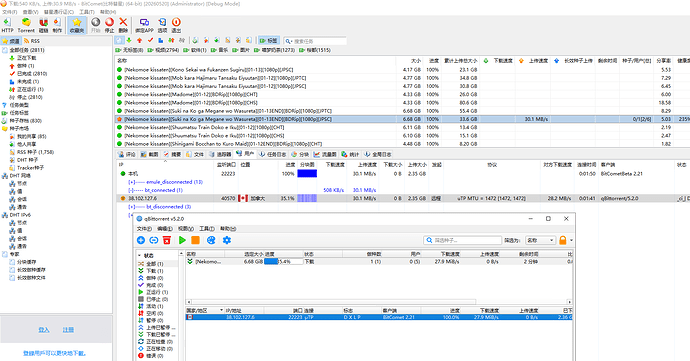Toggle the 视频(2794) tag filter
Screen dimensions: 690x361
(163, 50)
